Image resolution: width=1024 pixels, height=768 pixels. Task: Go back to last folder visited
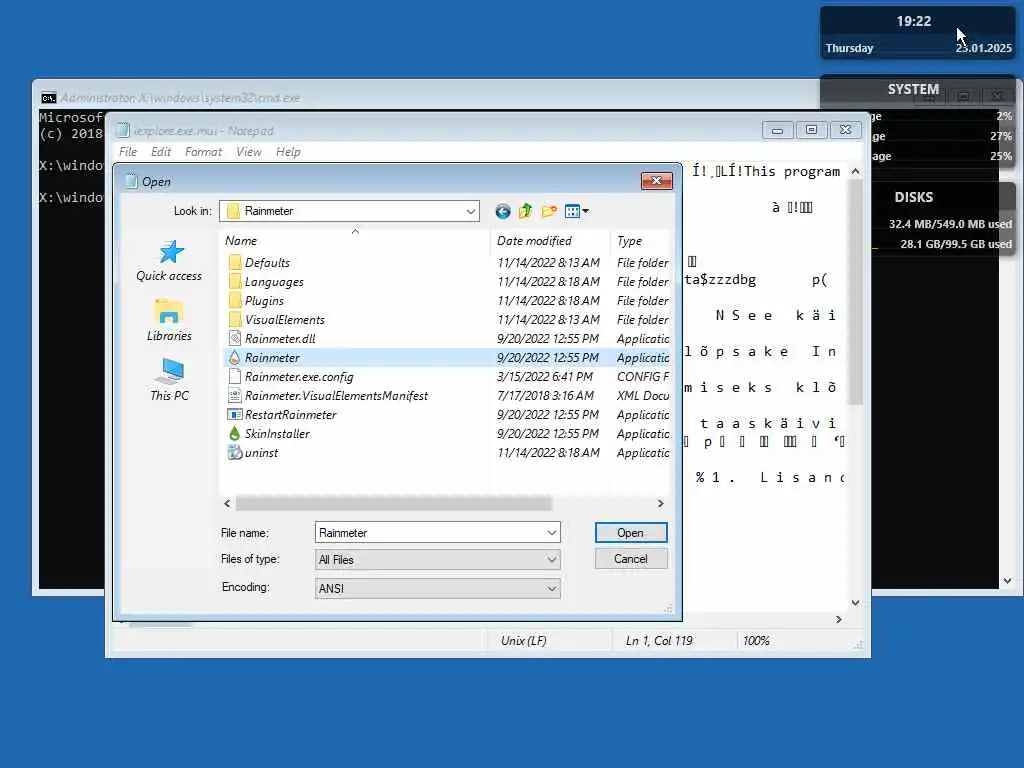coord(502,211)
